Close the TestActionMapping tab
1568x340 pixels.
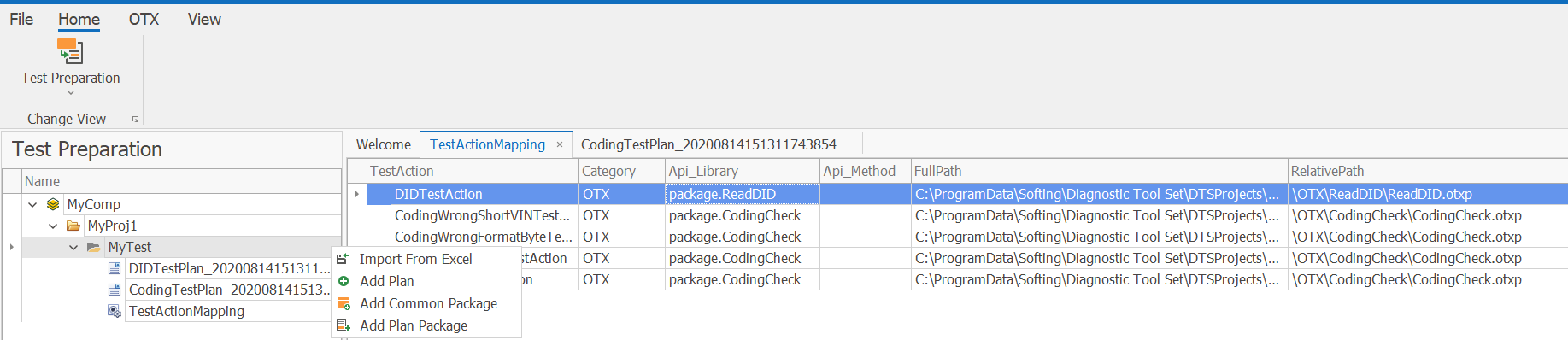click(x=560, y=144)
